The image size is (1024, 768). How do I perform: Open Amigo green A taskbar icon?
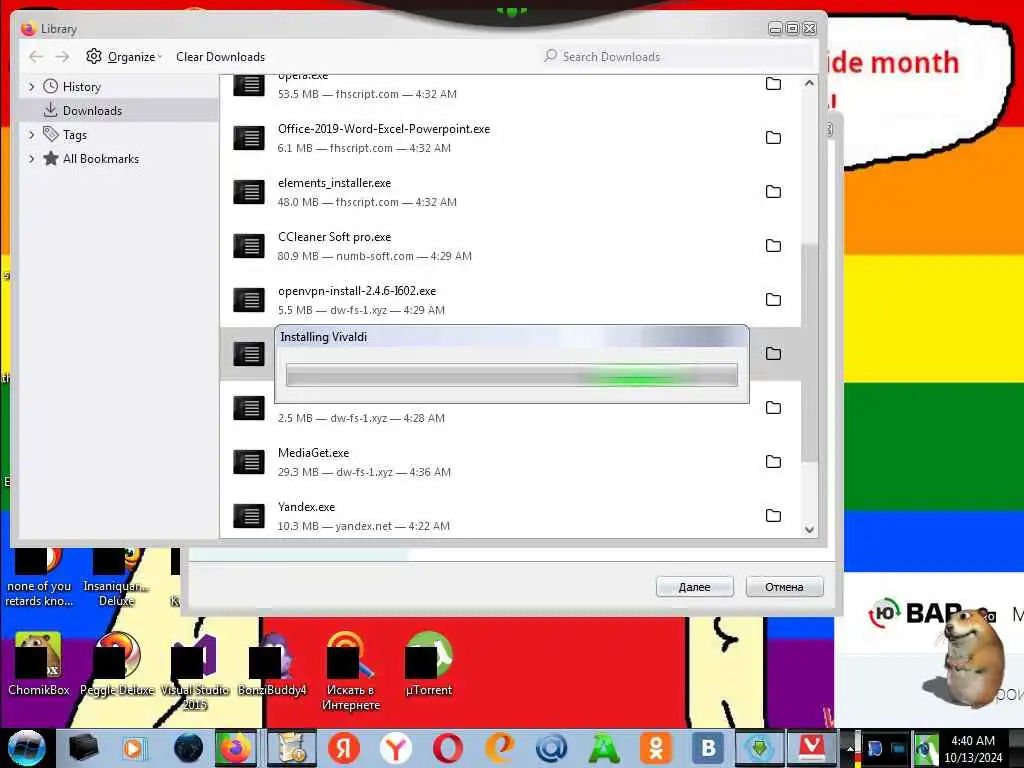coord(604,748)
